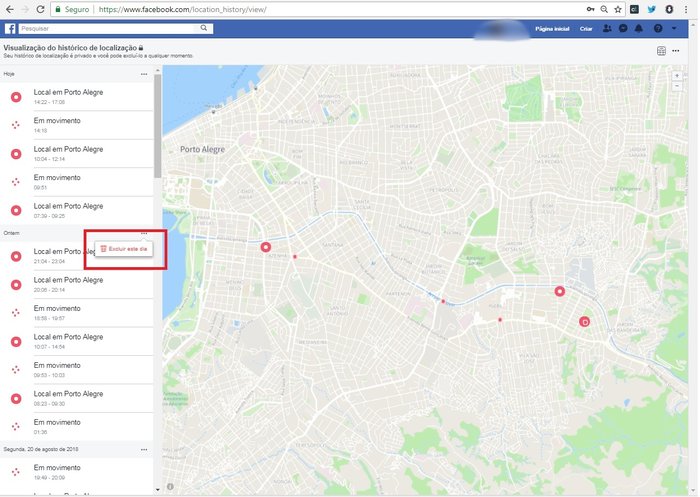Click the browser forward arrow
This screenshot has height=497, width=700.
pos(25,9)
